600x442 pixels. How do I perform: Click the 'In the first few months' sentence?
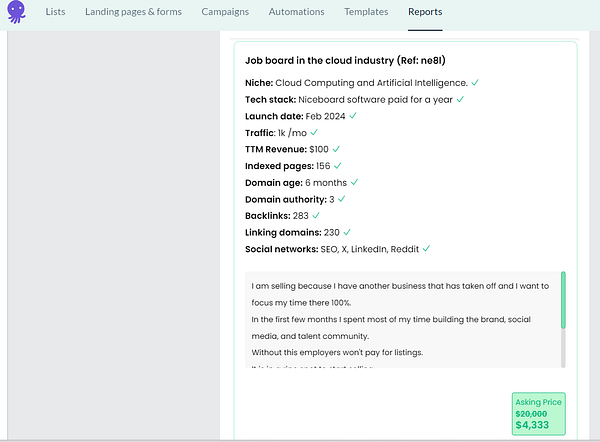[391, 328]
